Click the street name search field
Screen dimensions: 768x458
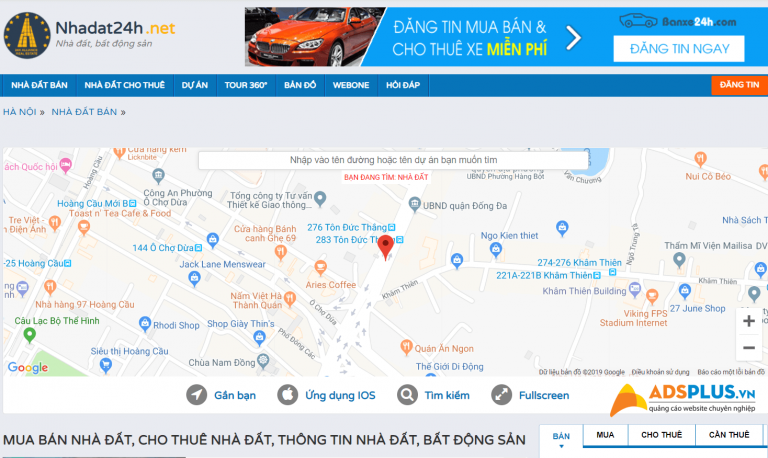coord(393,160)
